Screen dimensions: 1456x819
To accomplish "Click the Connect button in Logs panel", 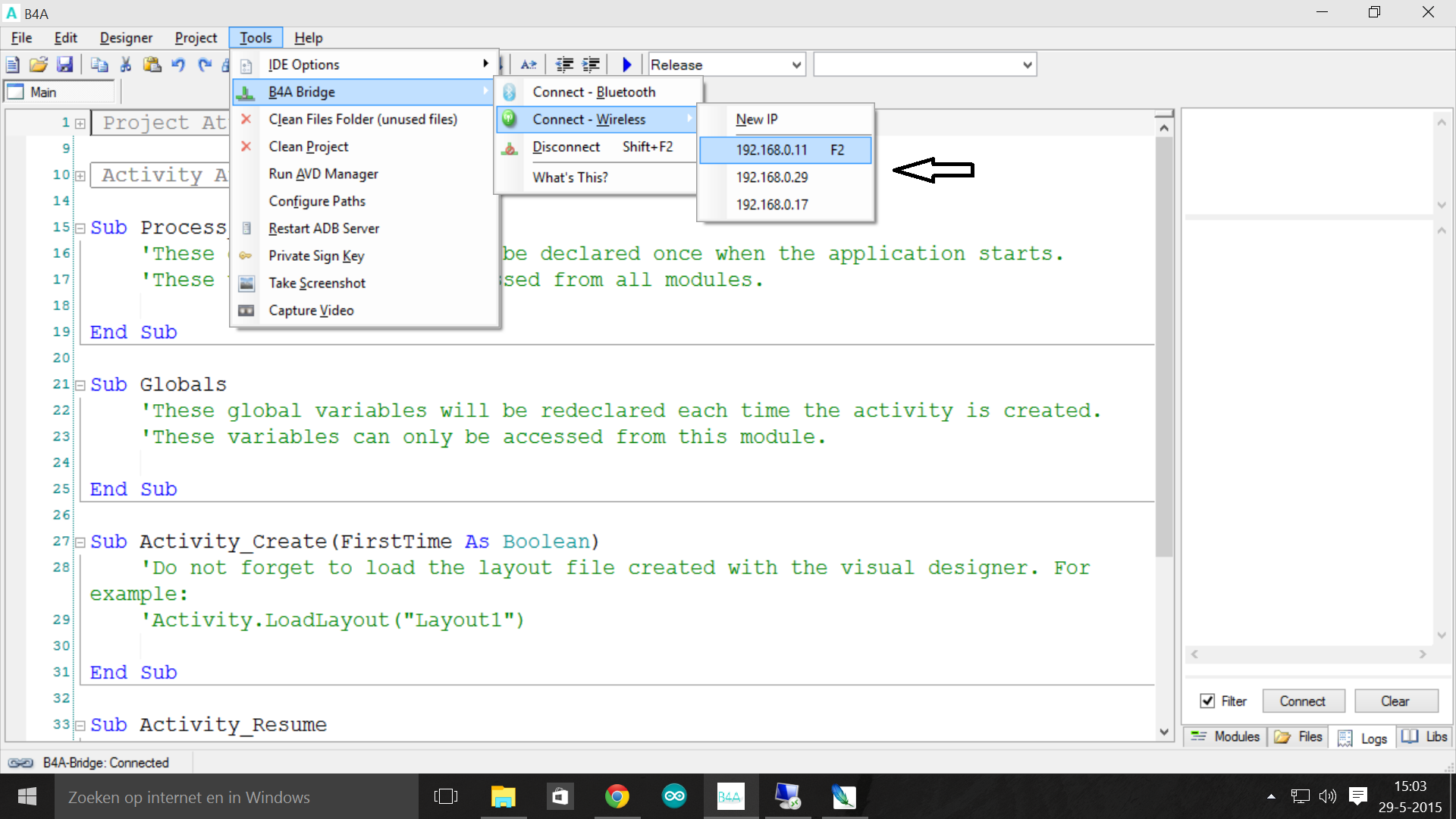I will 1303,701.
